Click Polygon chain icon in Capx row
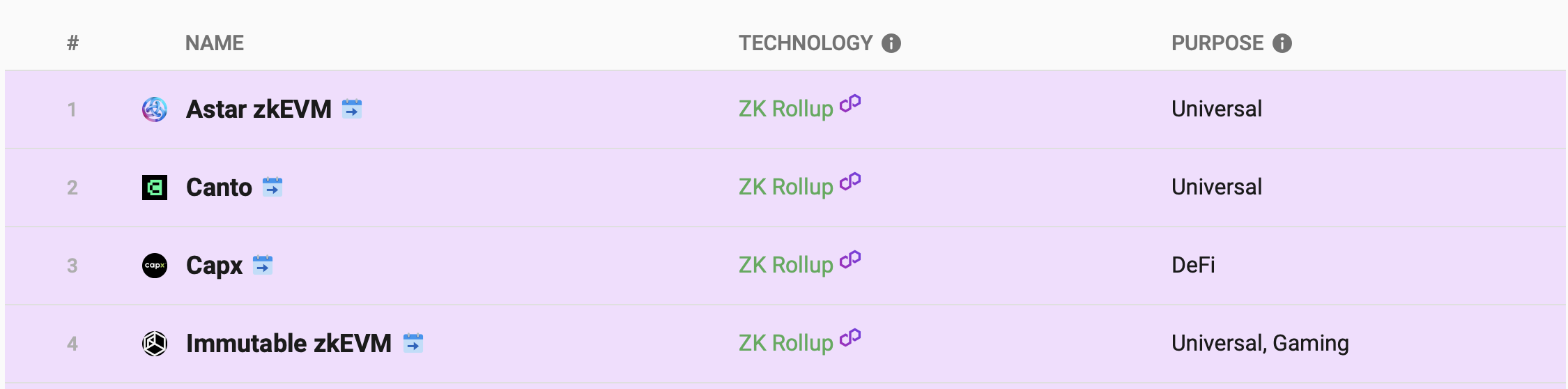1568x389 pixels. 850,260
